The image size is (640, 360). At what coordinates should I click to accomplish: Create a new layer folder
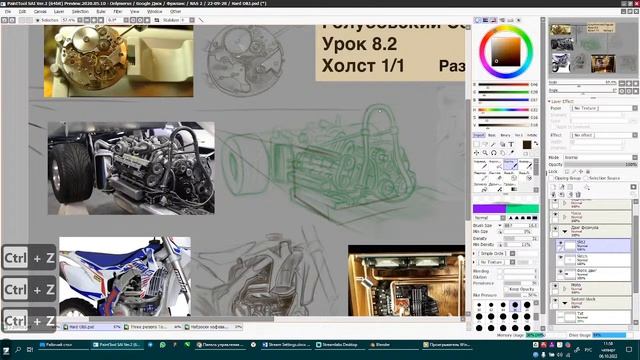[x=570, y=187]
